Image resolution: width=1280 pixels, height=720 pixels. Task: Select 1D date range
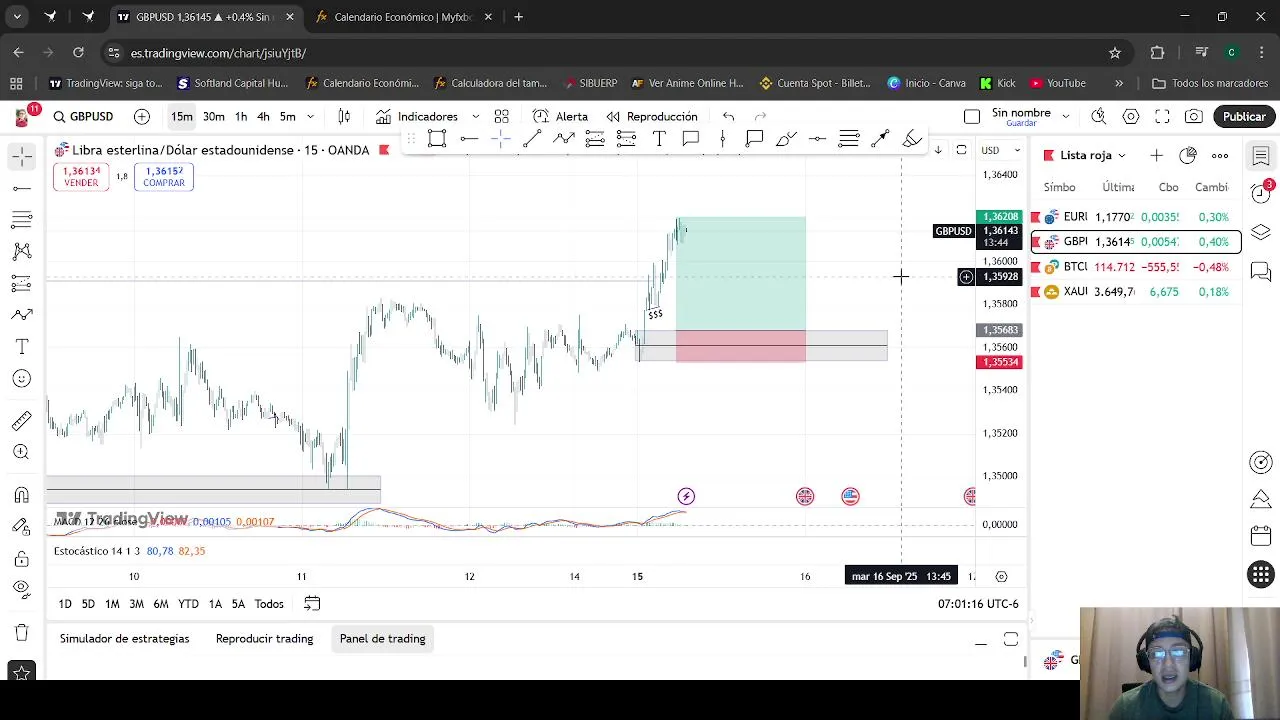(x=65, y=604)
